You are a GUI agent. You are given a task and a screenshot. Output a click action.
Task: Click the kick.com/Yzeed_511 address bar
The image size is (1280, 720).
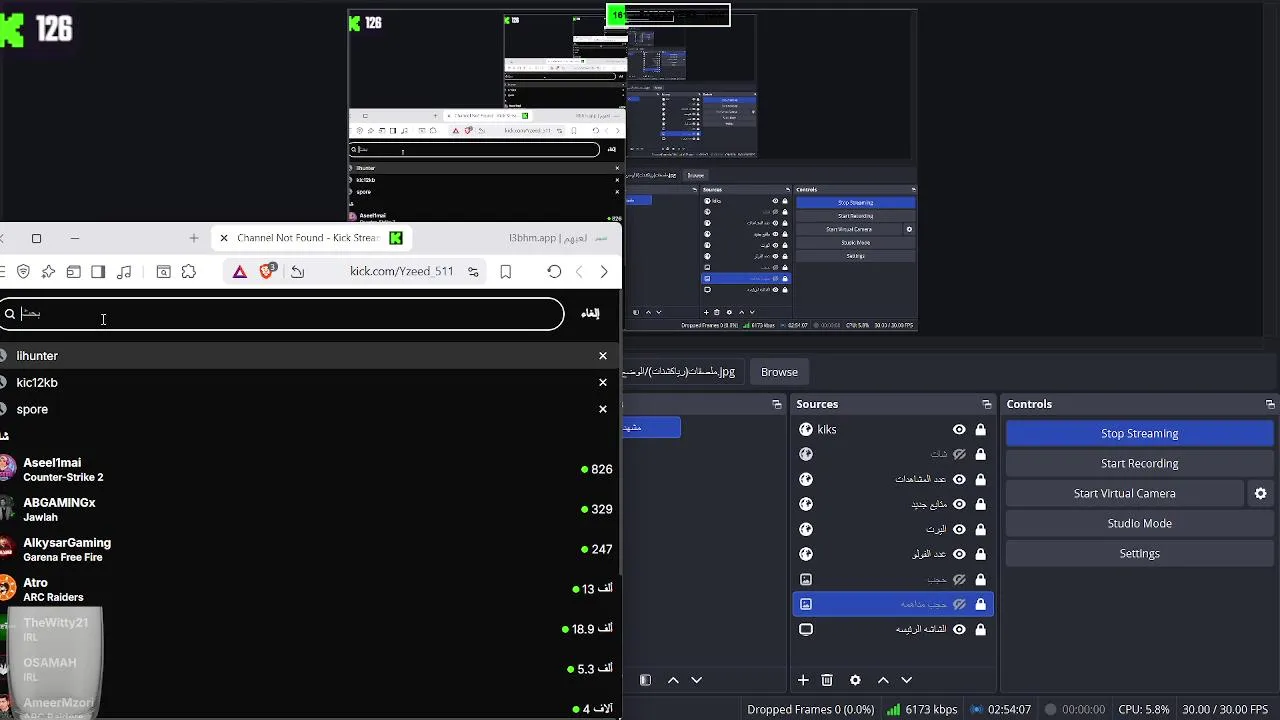pyautogui.click(x=402, y=272)
